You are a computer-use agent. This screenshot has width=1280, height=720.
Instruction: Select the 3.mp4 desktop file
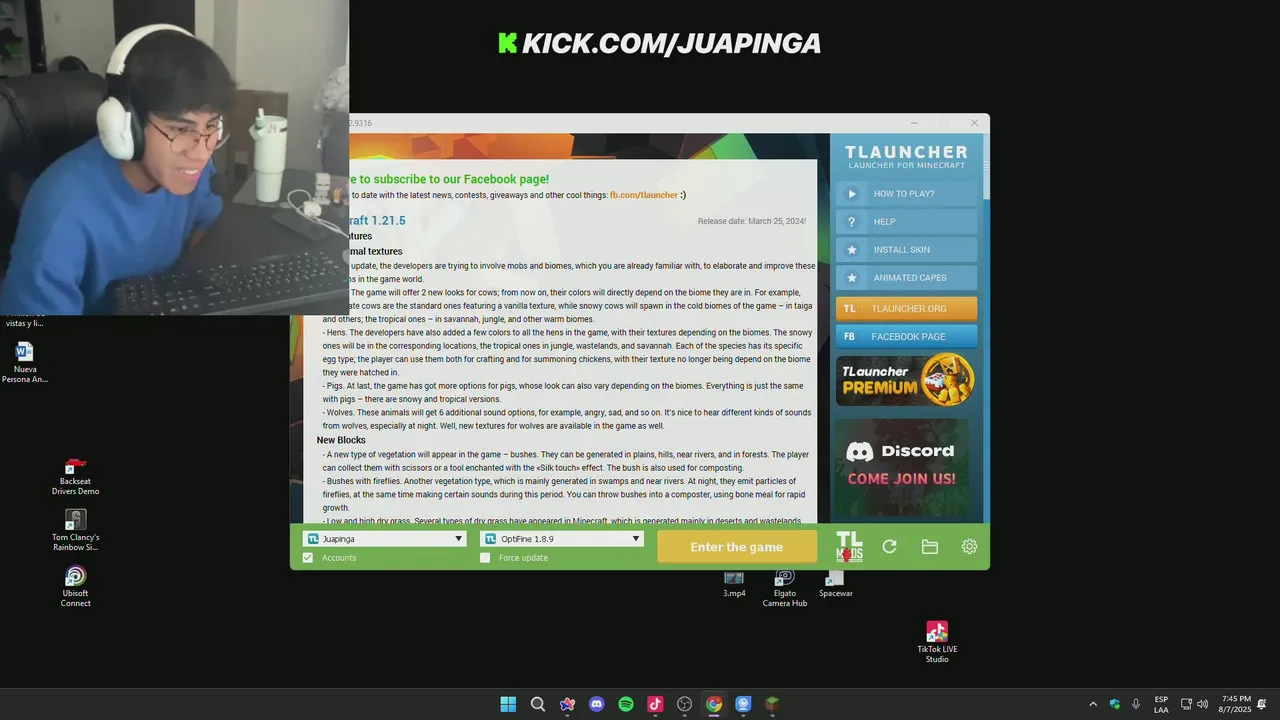coord(734,584)
